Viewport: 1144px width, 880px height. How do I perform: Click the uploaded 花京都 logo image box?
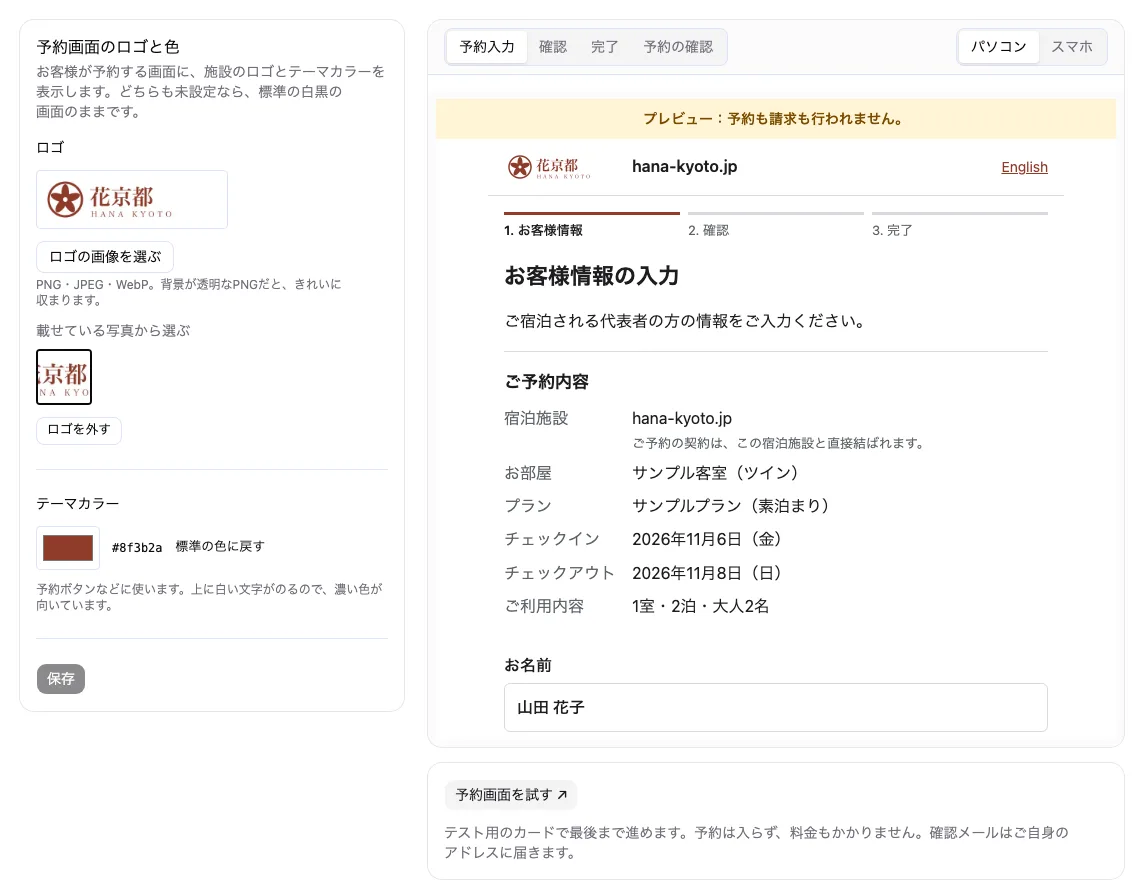click(132, 199)
